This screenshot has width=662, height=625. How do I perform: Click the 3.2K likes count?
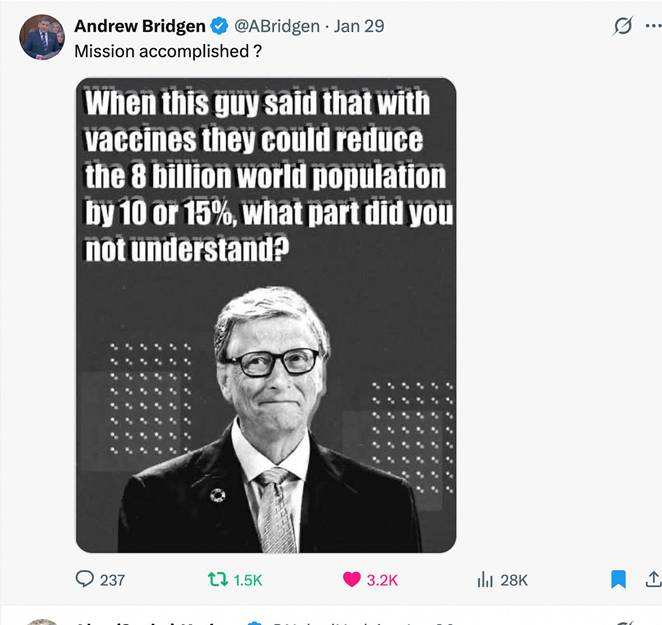point(382,580)
